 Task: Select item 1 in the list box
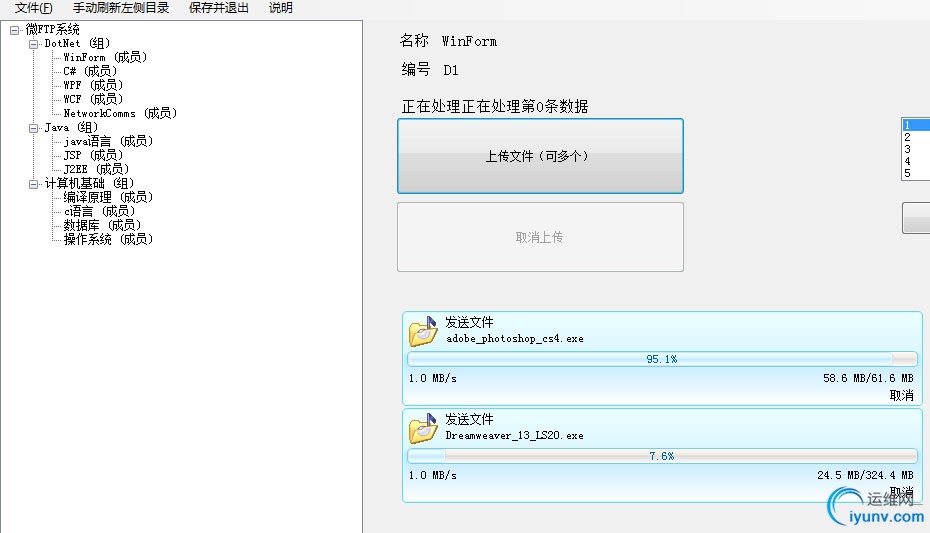pos(916,125)
